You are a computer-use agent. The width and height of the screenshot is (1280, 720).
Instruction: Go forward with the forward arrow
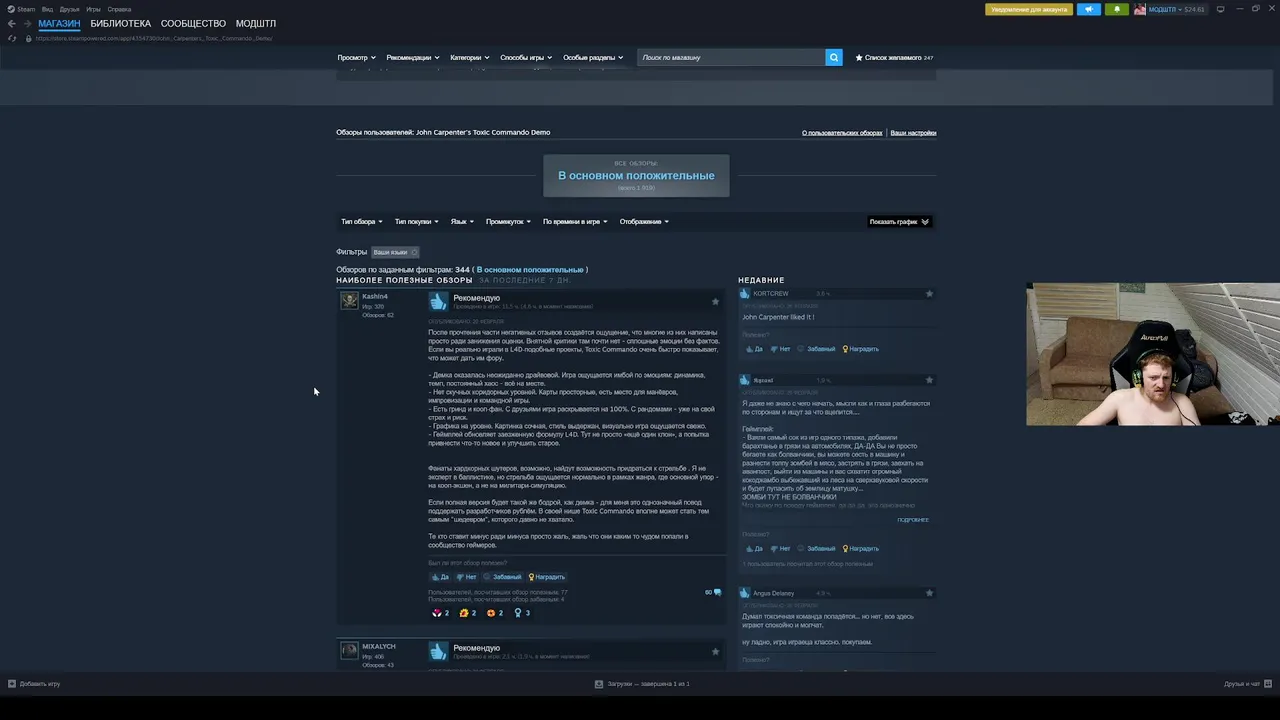click(27, 24)
